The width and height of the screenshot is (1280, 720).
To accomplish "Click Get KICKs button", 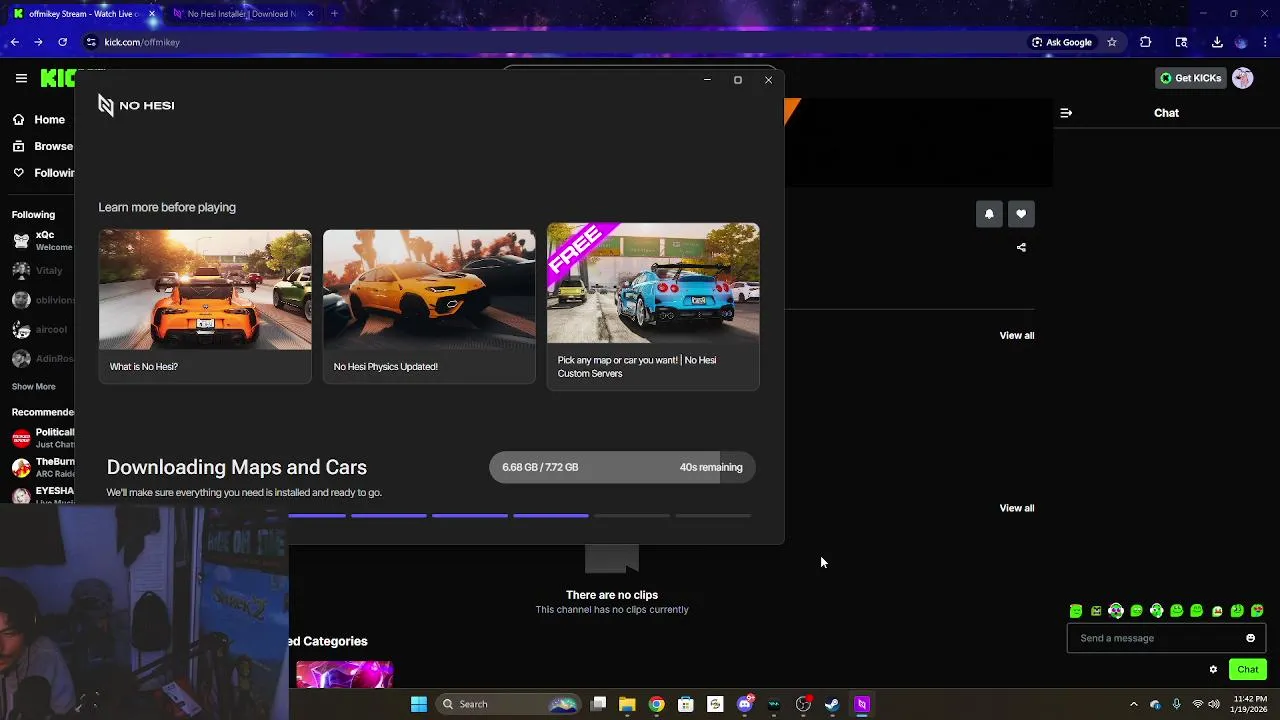I will click(x=1190, y=78).
